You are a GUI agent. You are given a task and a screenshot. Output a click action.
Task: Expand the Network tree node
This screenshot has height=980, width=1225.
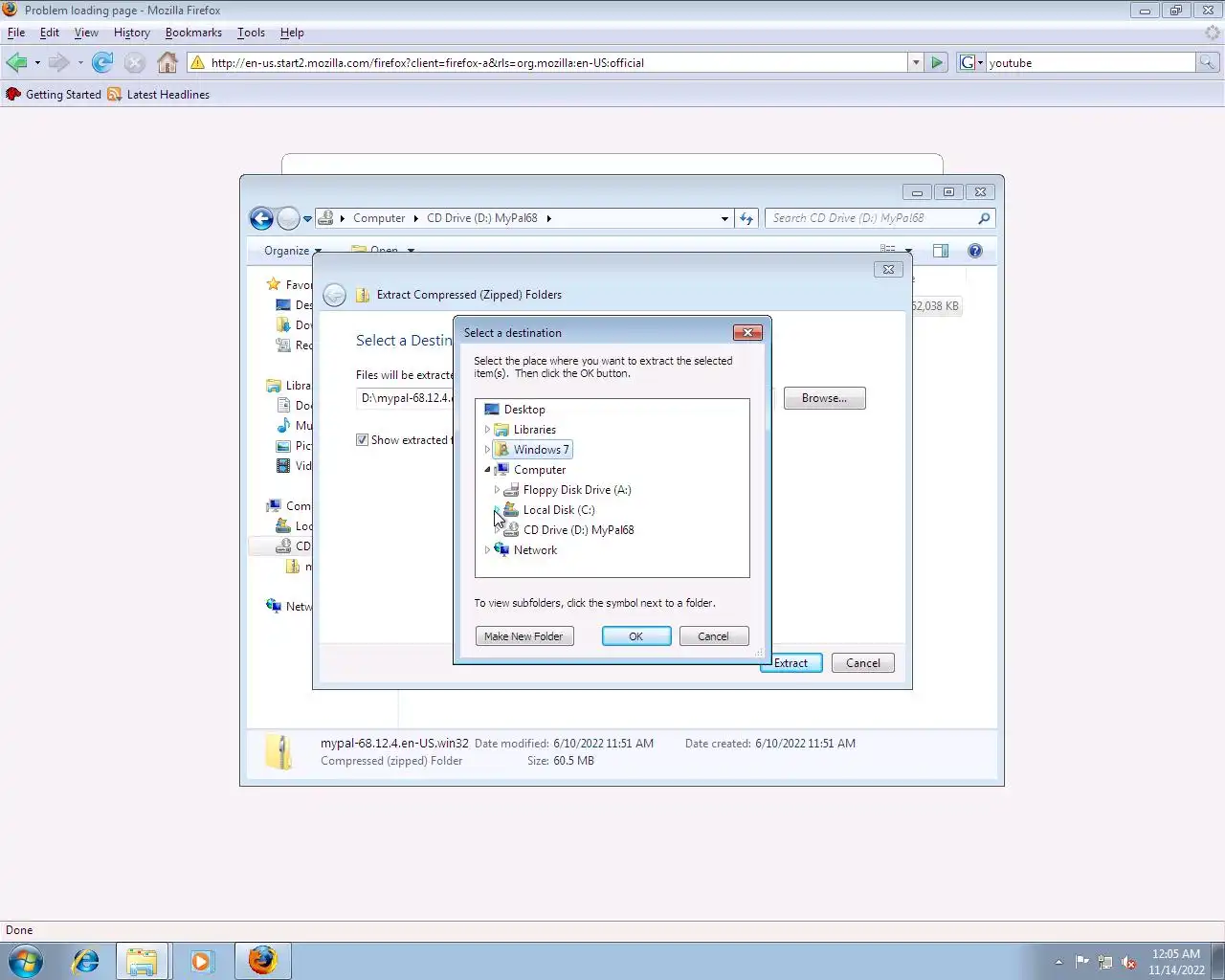(487, 550)
